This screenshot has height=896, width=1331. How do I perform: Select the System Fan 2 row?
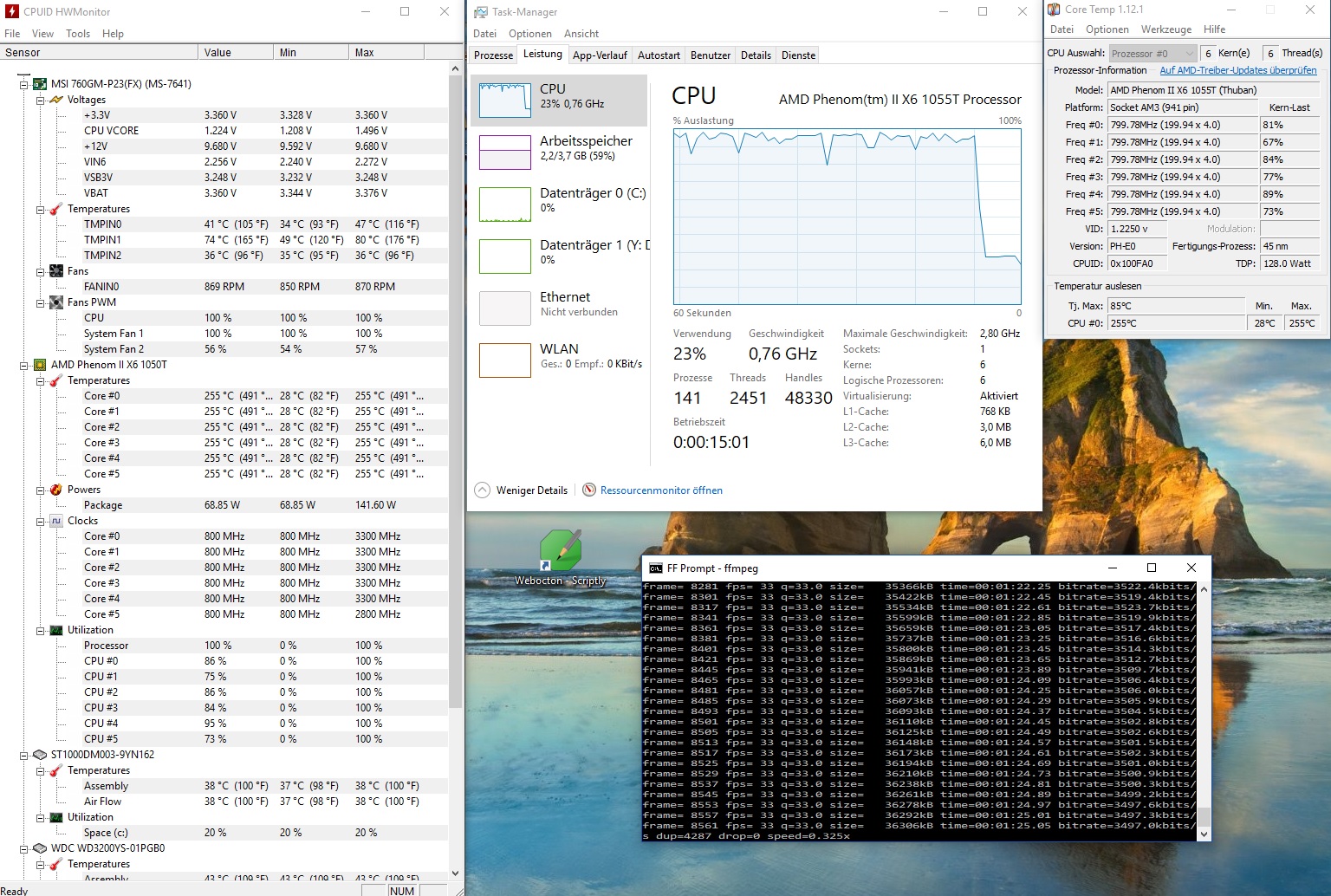(225, 349)
